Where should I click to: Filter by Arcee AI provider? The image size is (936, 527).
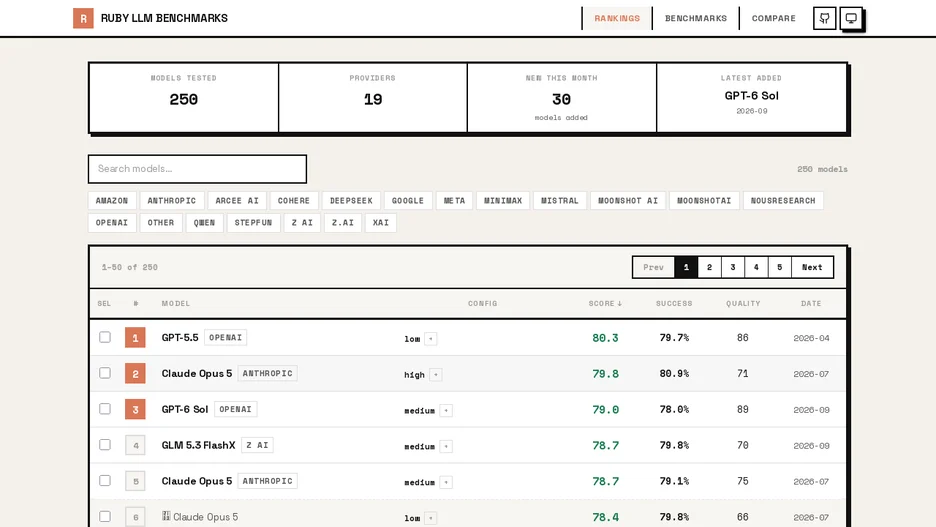(237, 201)
